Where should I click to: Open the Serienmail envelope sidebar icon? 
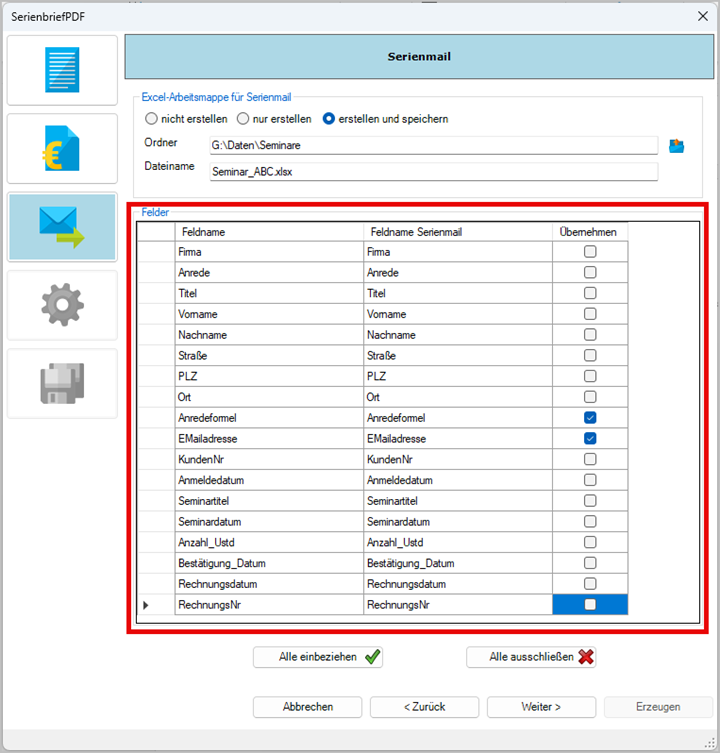(x=62, y=227)
